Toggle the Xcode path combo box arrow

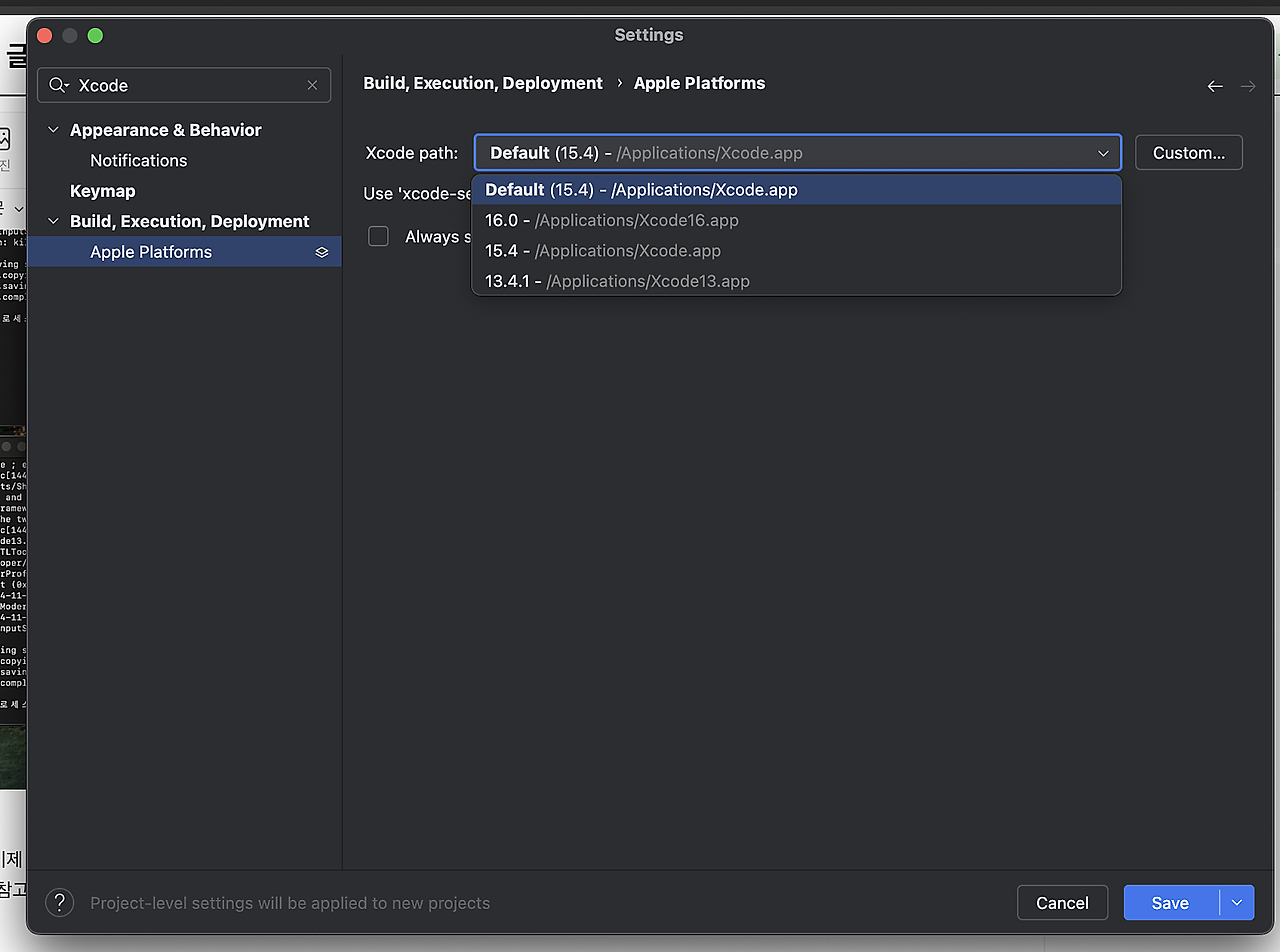click(x=1103, y=153)
